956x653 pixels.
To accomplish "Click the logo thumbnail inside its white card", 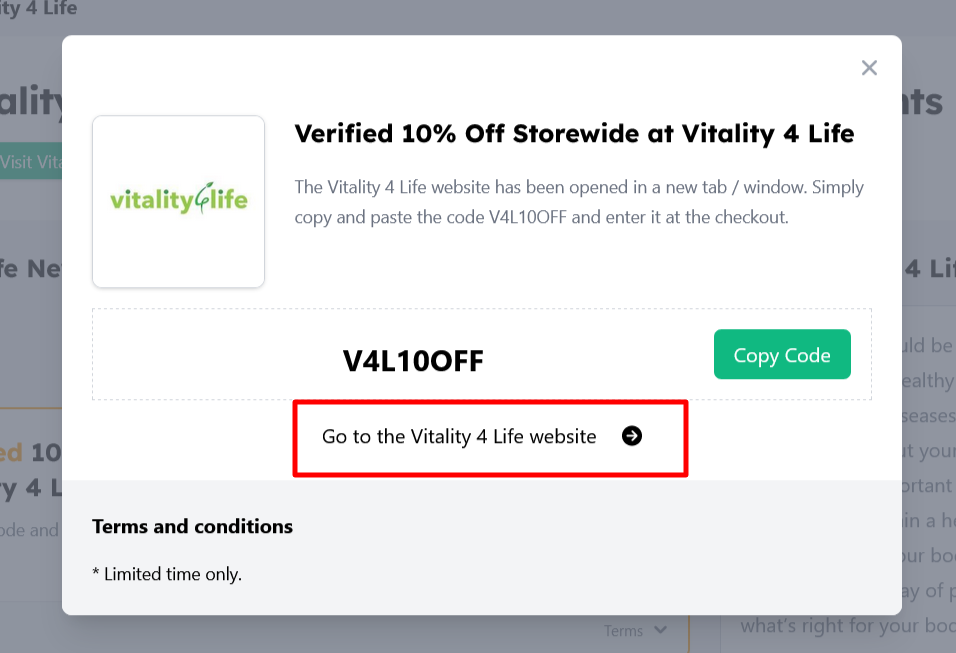I will pyautogui.click(x=178, y=200).
